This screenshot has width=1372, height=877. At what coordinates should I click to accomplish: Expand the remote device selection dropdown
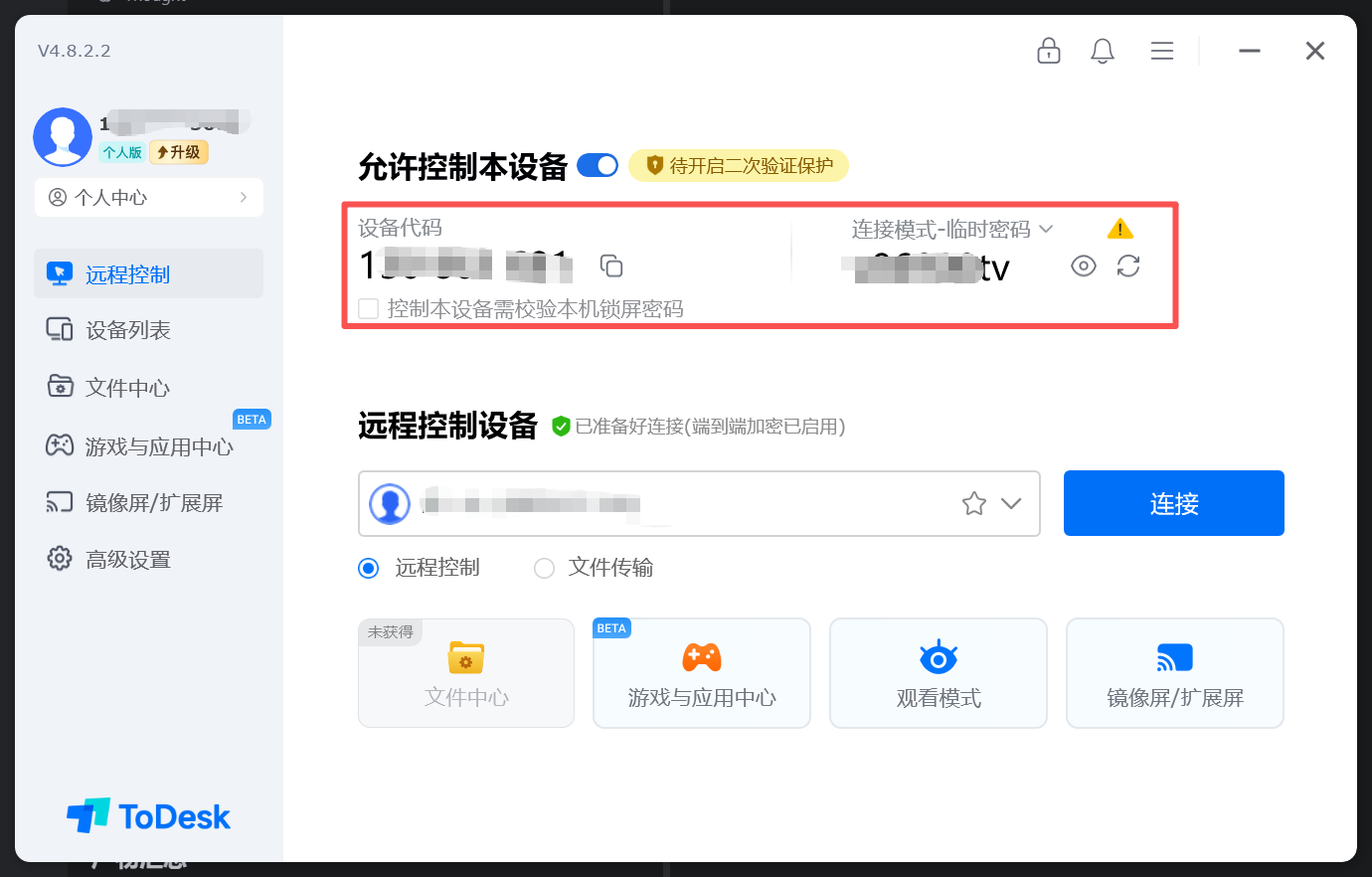(1012, 503)
